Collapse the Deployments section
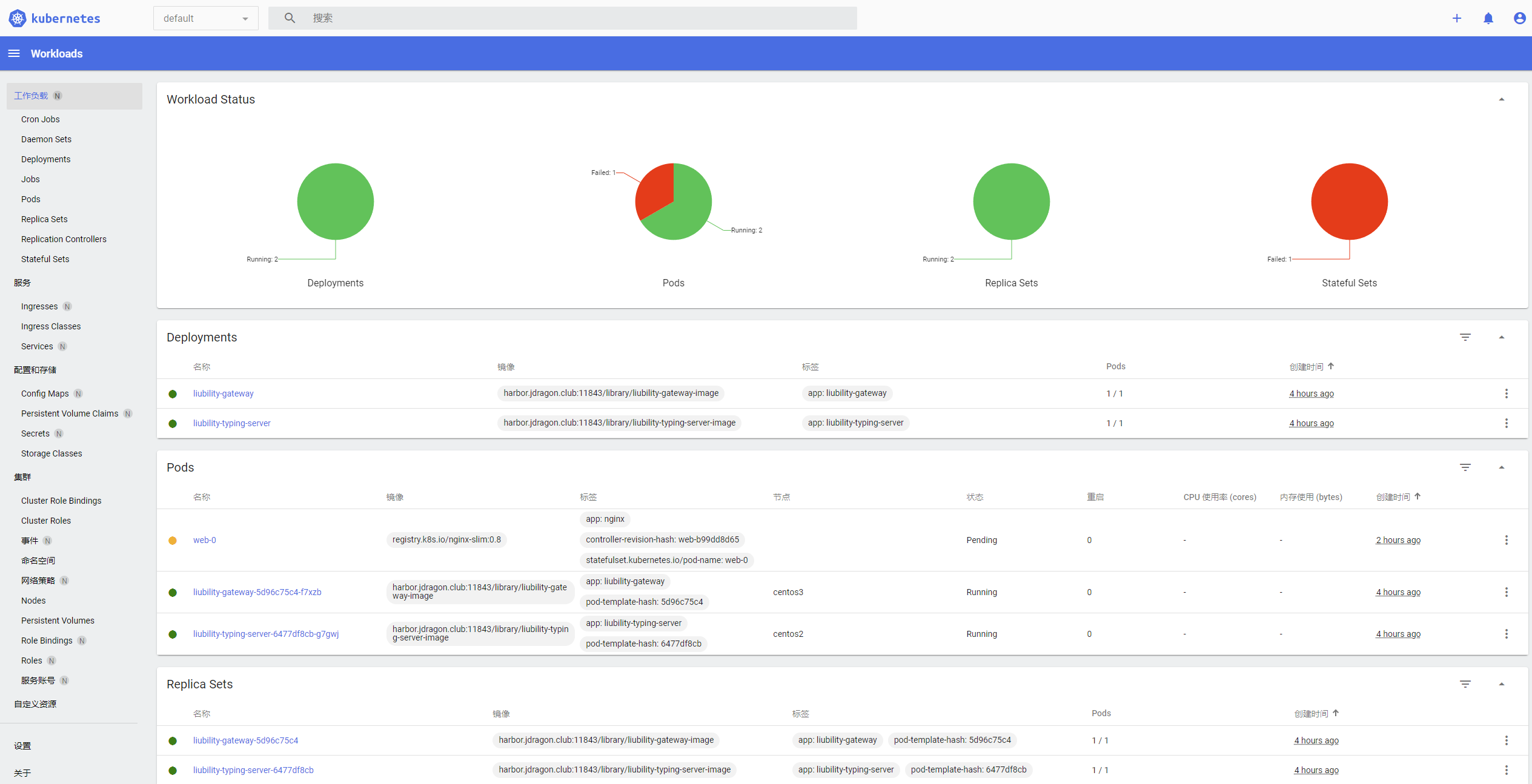The width and height of the screenshot is (1532, 784). [x=1502, y=337]
